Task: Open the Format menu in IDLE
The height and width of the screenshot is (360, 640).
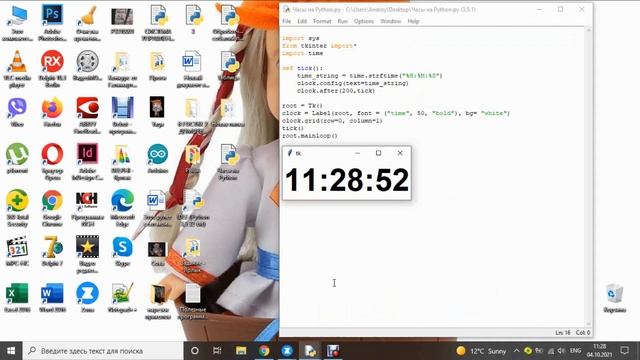Action: click(322, 21)
